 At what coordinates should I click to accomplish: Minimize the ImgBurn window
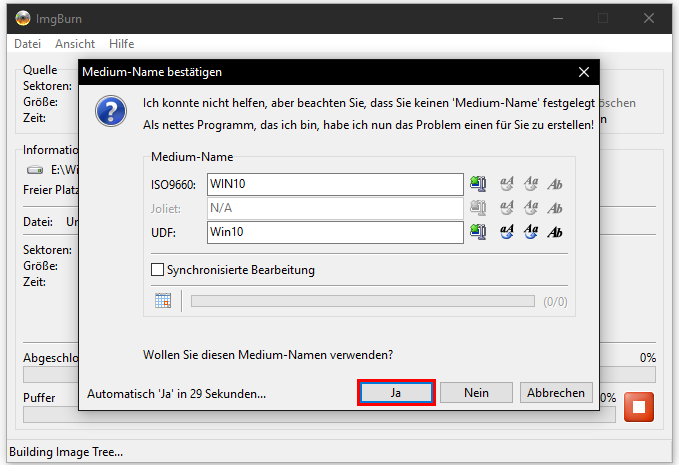(558, 19)
